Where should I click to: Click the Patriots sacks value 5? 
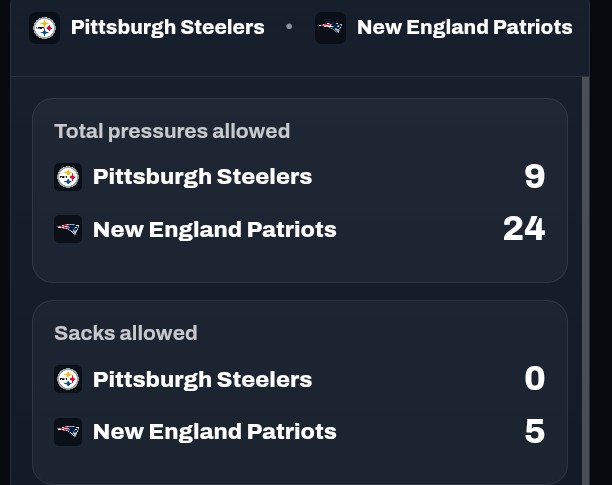(x=535, y=431)
